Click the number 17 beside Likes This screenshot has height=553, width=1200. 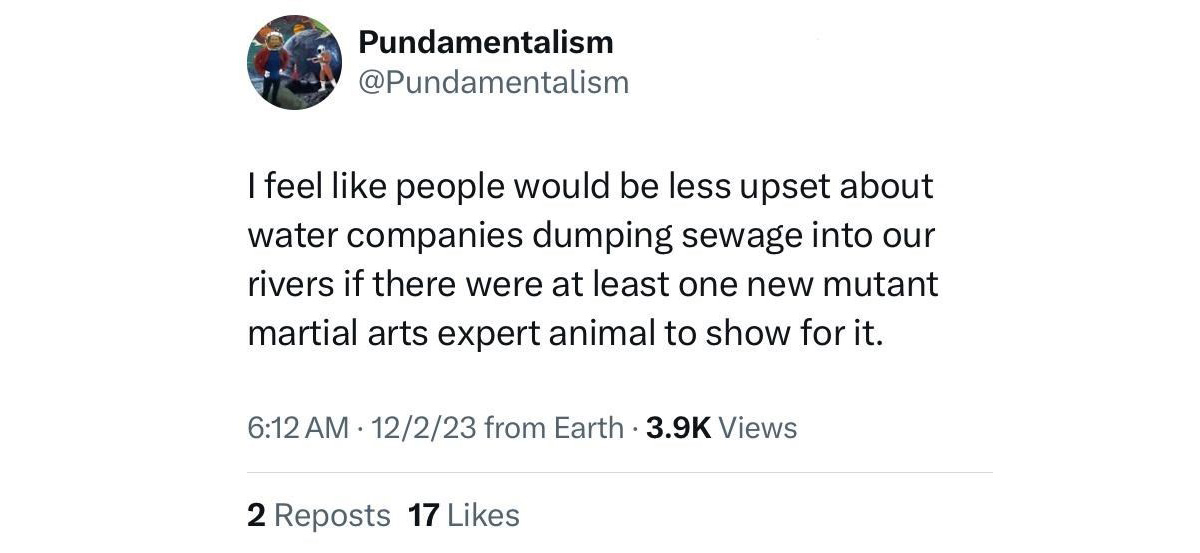pyautogui.click(x=424, y=515)
